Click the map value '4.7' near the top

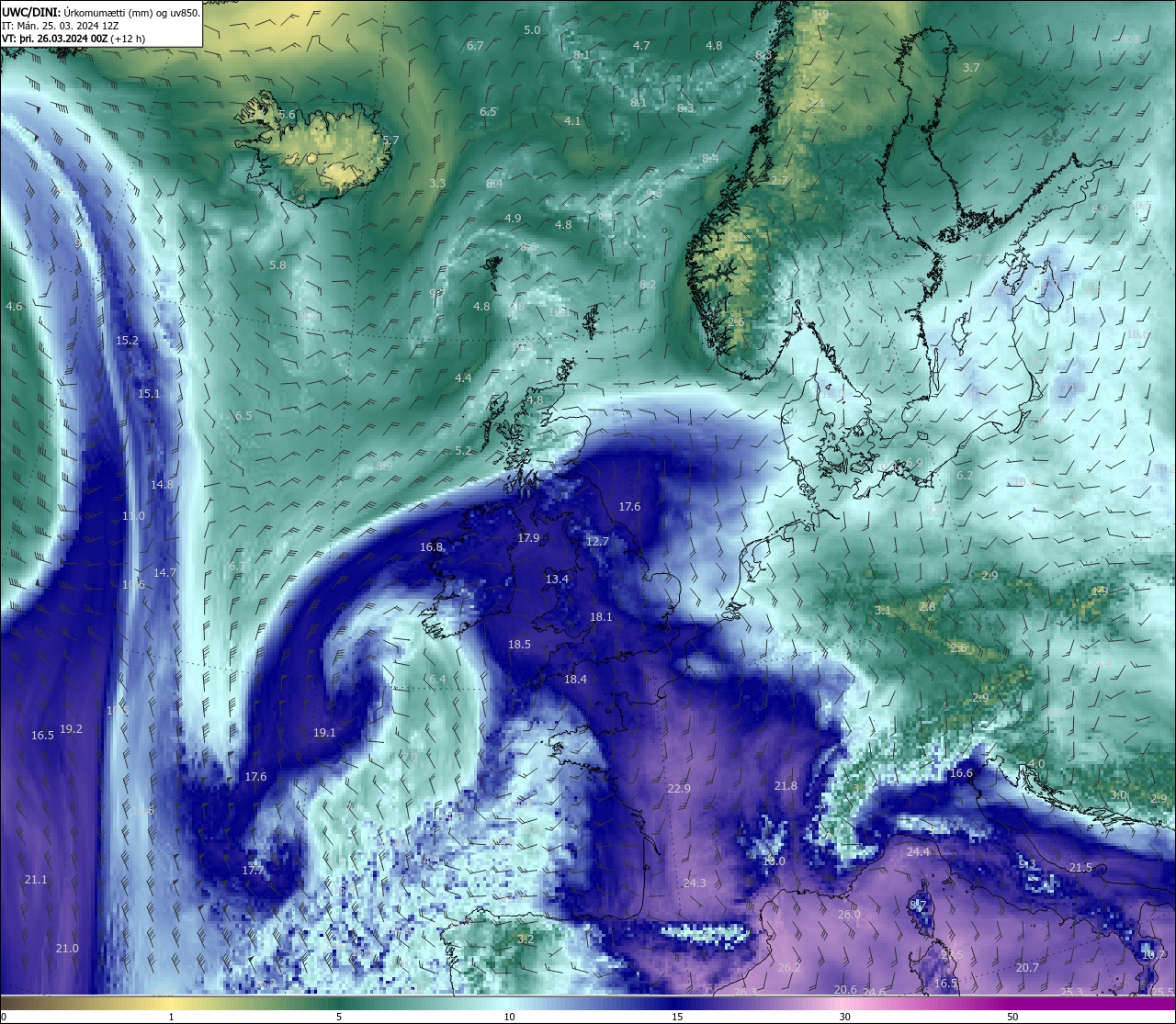tap(641, 45)
